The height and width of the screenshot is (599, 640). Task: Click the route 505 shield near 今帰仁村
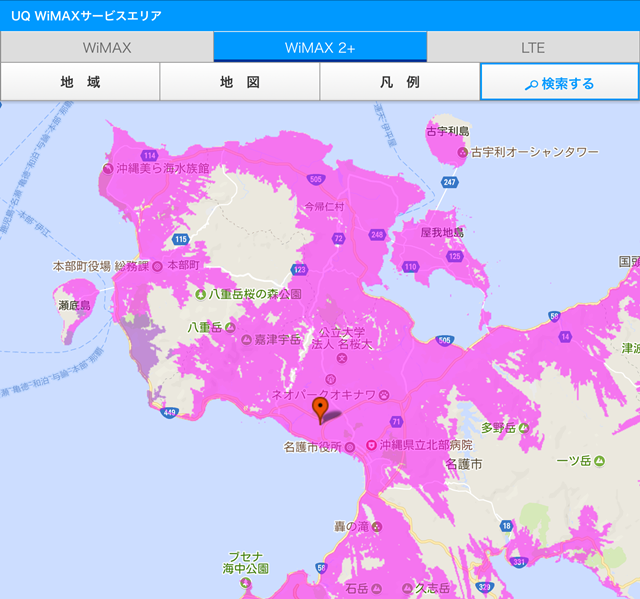click(316, 179)
